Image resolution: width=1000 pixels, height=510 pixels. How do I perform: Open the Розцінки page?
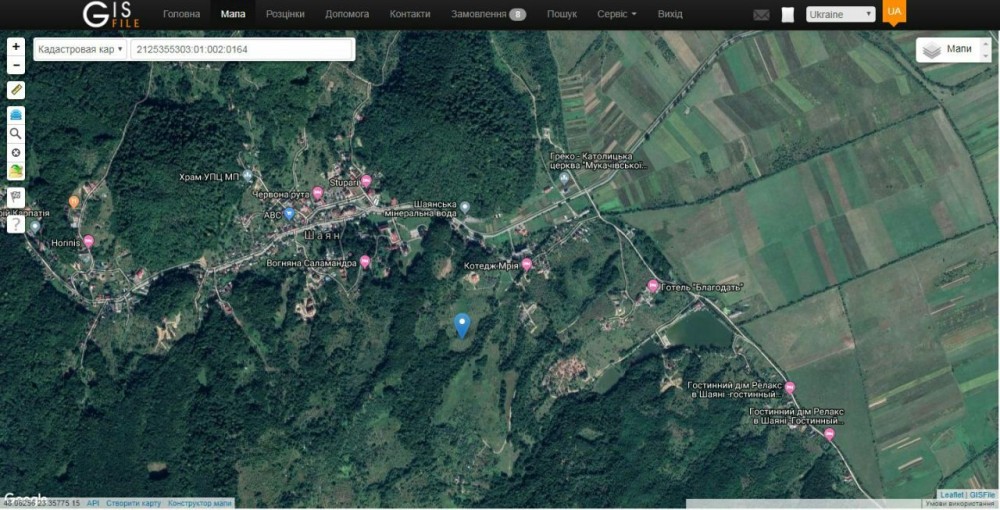click(285, 14)
